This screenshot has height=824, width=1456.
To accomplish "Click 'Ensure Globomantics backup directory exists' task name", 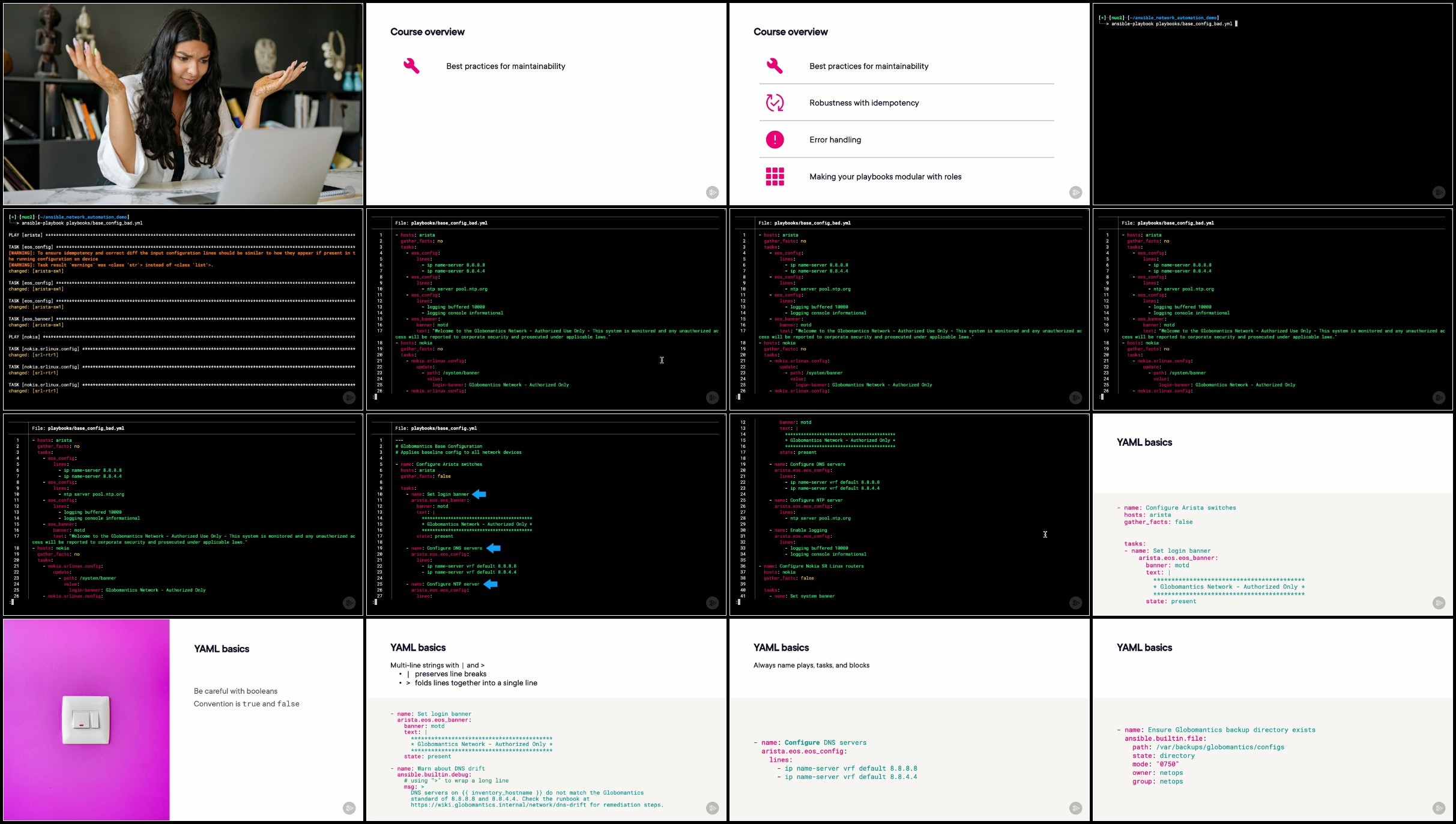I will [x=1231, y=730].
